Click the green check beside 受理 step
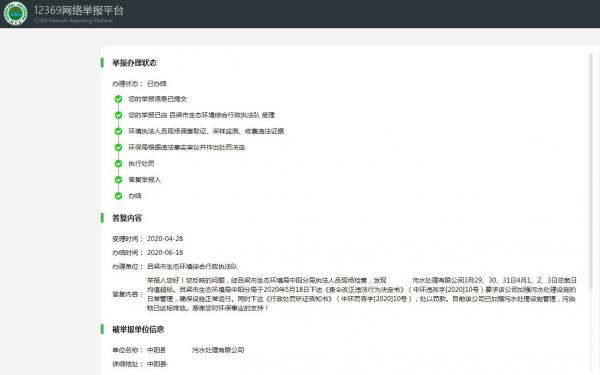600x375 pixels. 118,115
